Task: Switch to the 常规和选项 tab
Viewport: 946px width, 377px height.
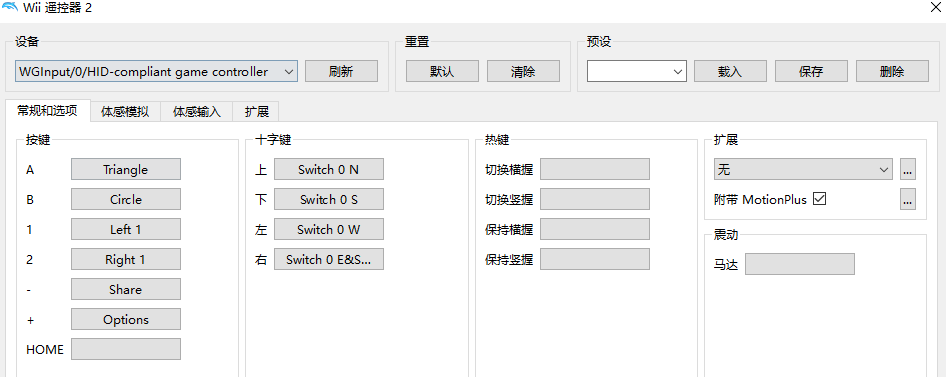Action: click(x=47, y=111)
